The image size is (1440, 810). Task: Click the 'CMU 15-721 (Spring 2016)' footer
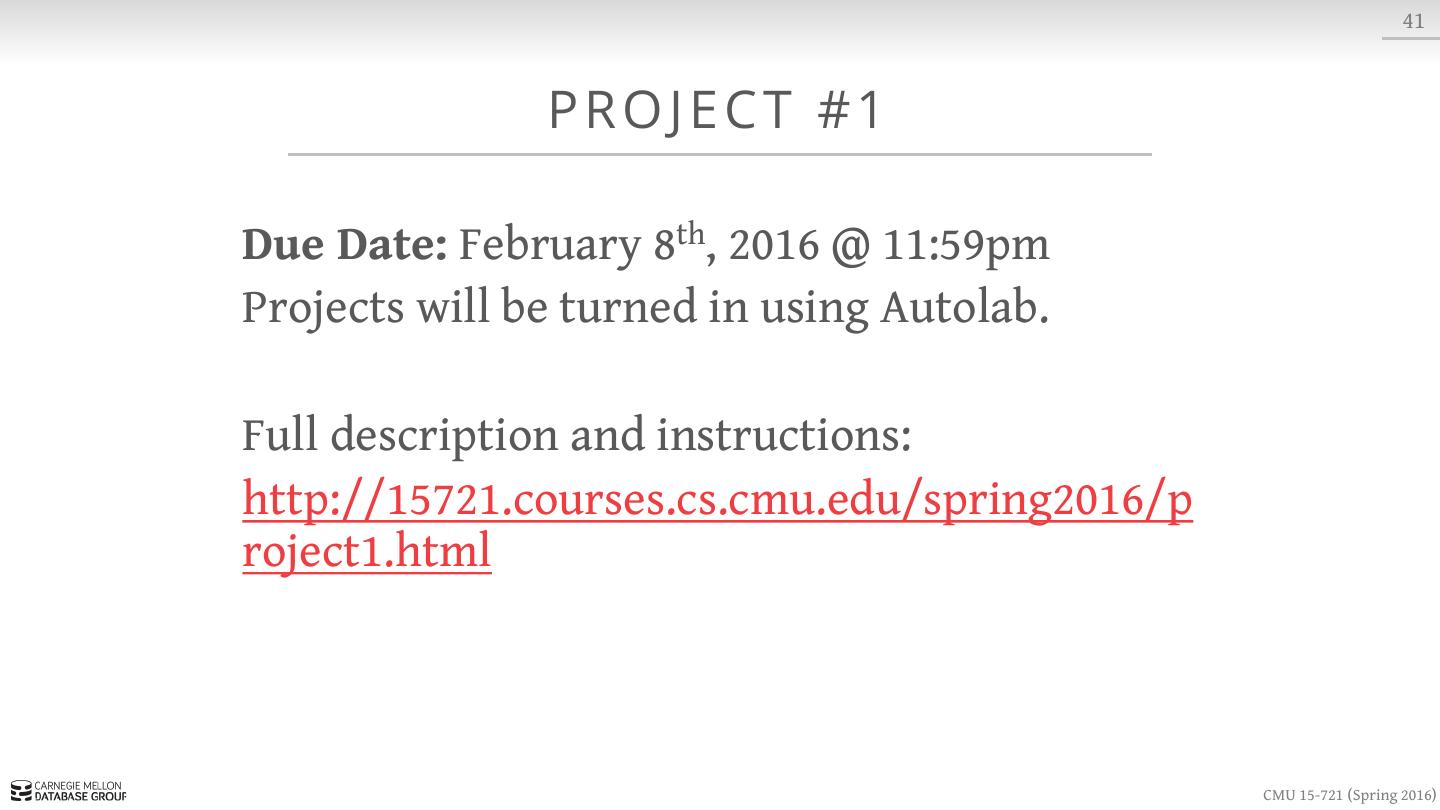pos(1348,795)
